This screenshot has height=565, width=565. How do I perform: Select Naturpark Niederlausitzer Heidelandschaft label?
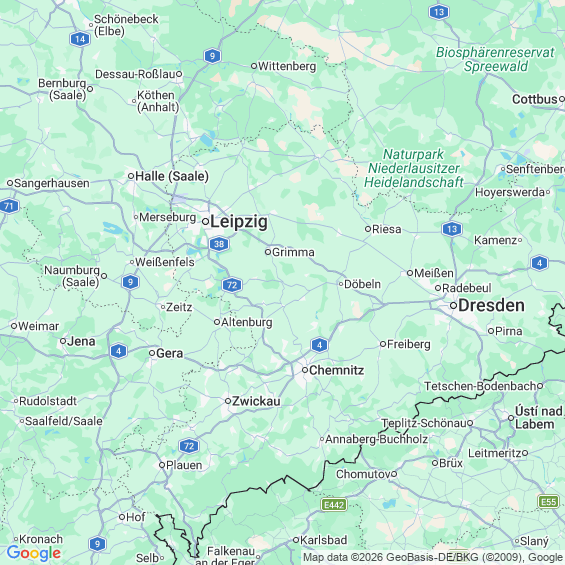414,168
